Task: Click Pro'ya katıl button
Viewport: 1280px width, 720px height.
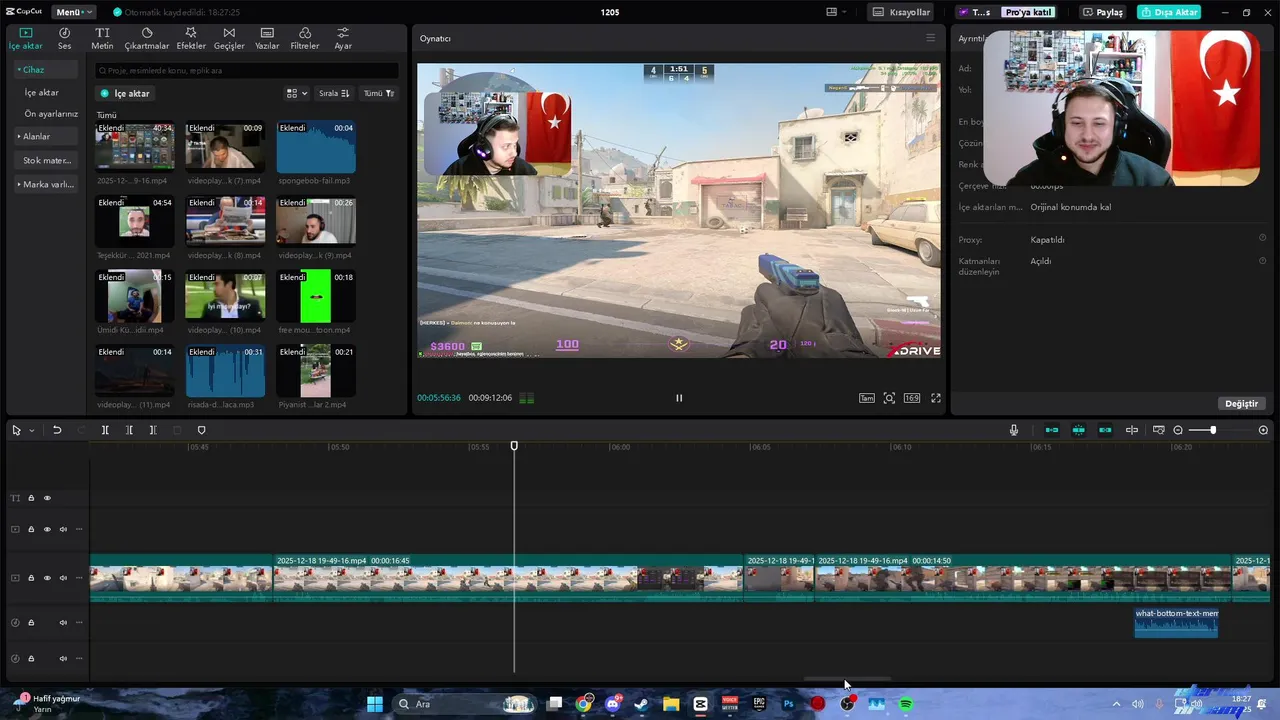Action: pos(1028,12)
